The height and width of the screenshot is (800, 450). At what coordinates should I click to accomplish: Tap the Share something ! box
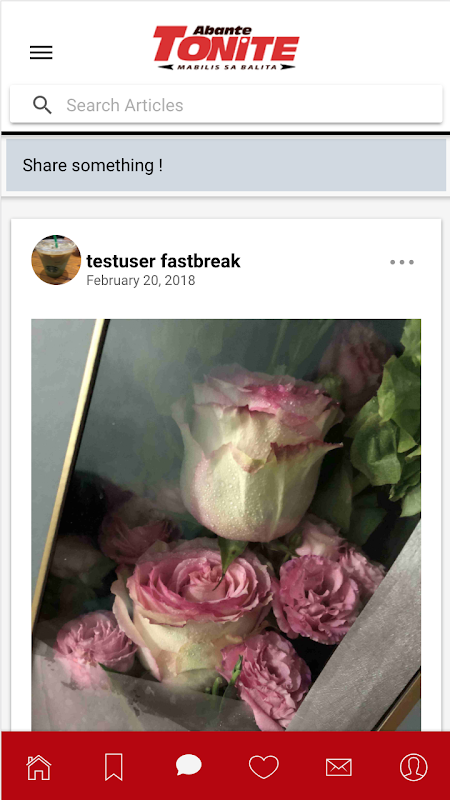tap(226, 165)
